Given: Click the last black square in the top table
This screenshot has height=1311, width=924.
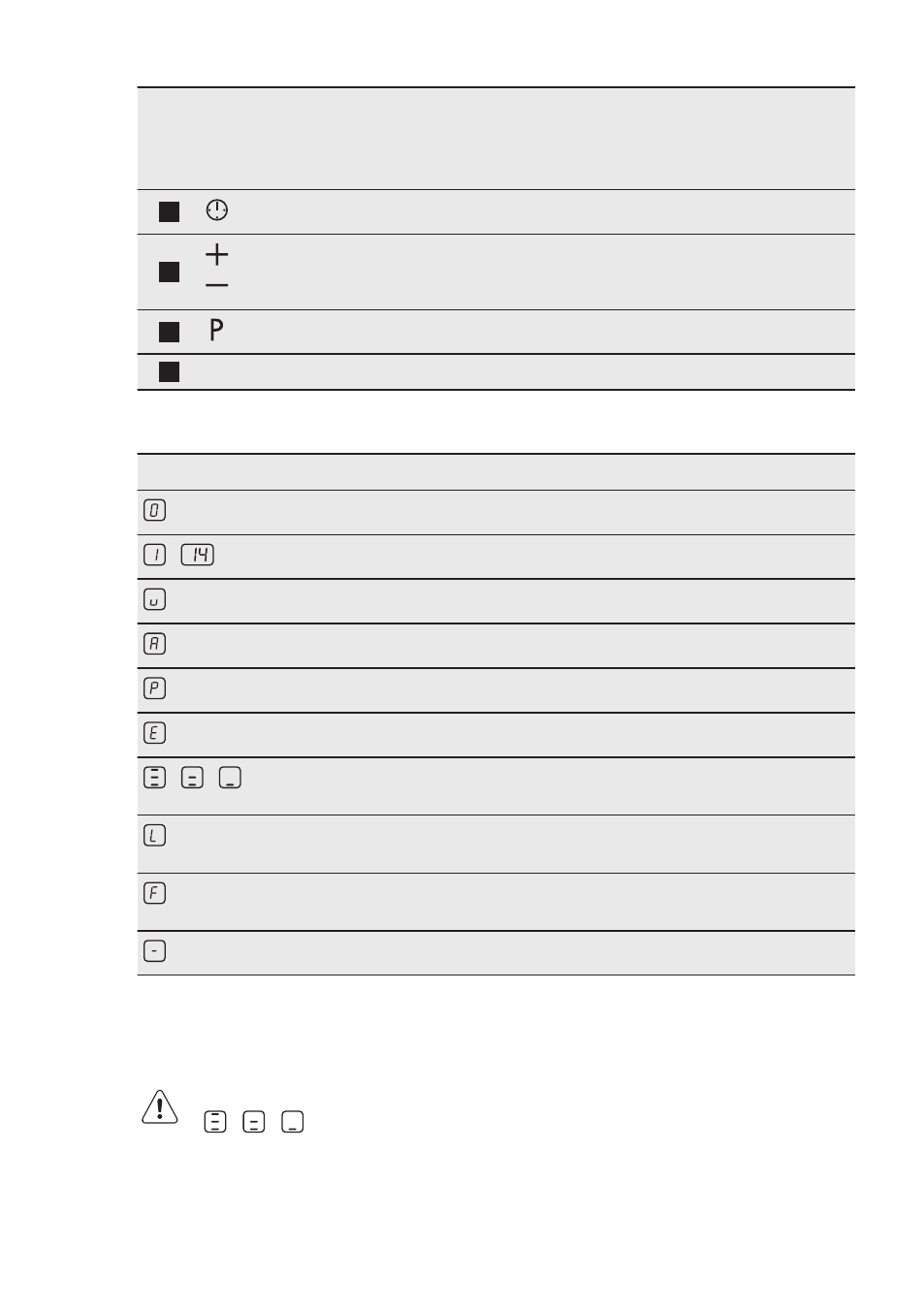Looking at the screenshot, I should 170,371.
